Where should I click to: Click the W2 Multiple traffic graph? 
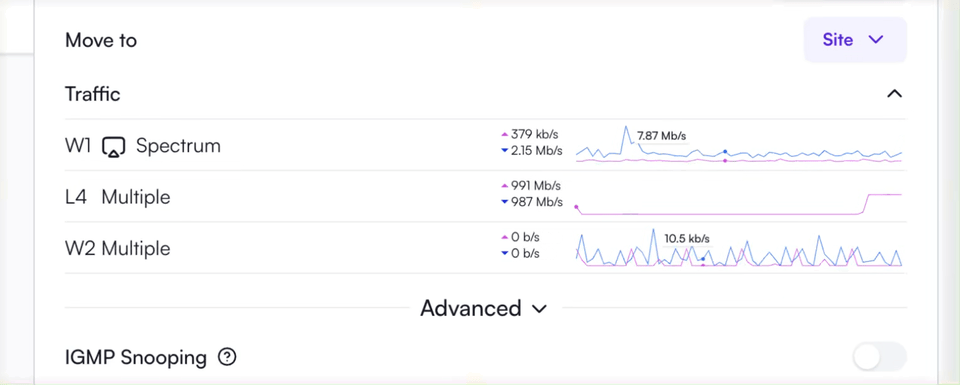[738, 249]
